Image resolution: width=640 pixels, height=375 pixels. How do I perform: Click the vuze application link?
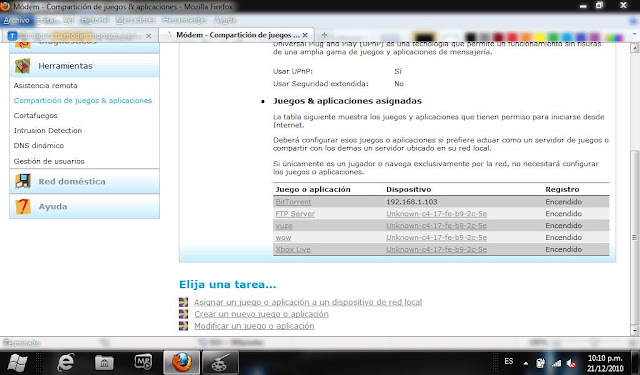tap(284, 225)
